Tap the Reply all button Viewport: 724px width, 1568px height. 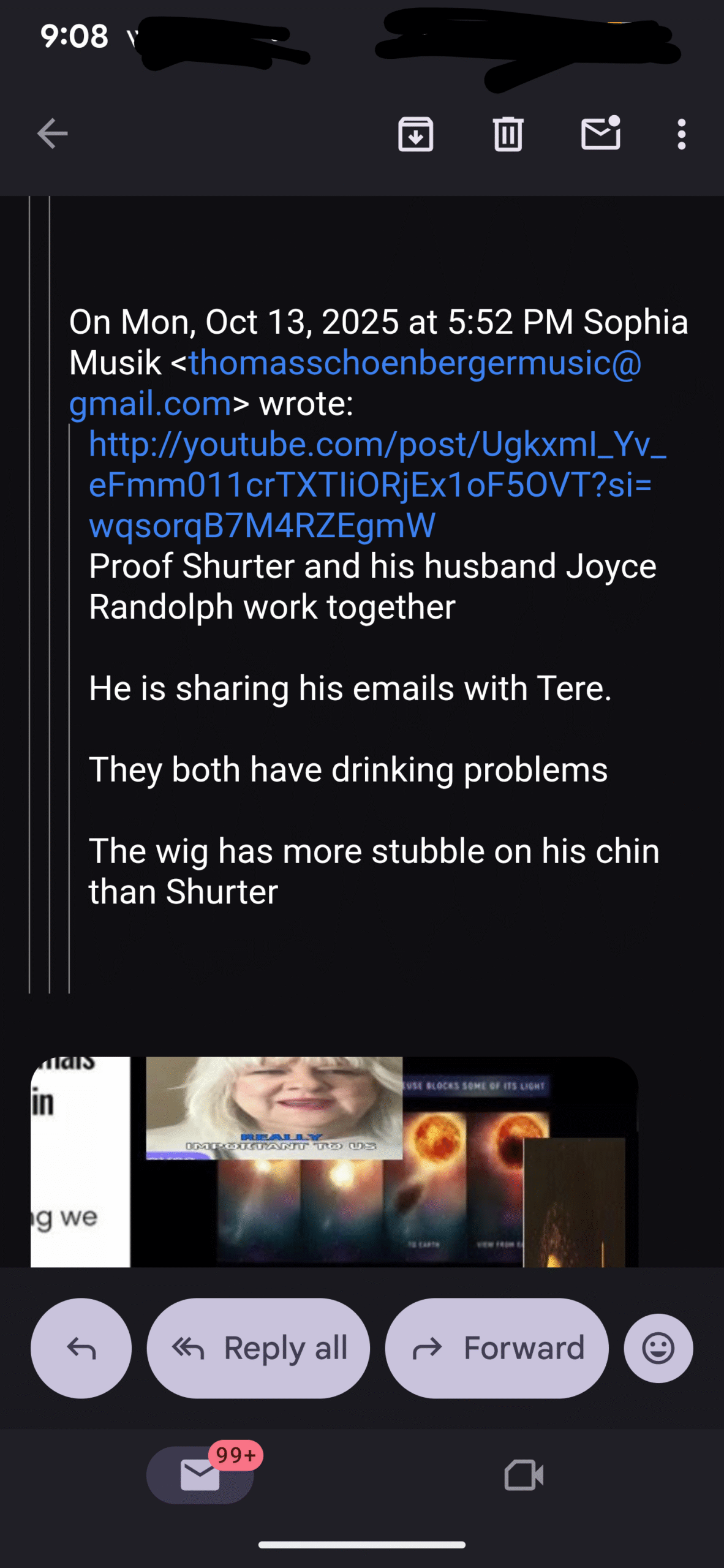click(258, 1348)
